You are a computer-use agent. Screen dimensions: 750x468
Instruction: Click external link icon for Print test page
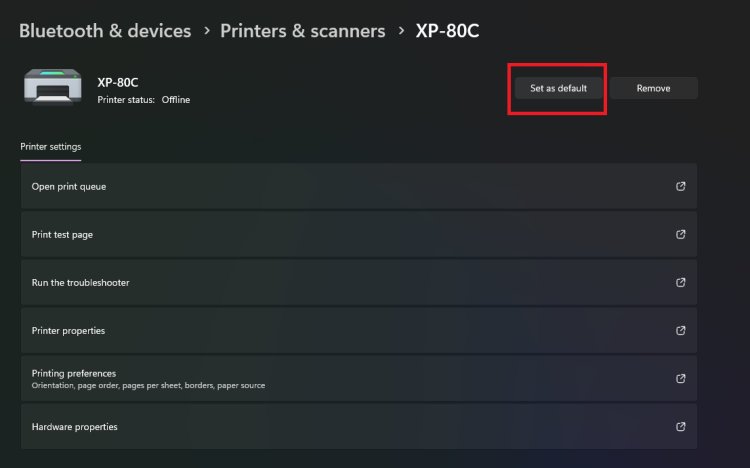[x=681, y=234]
